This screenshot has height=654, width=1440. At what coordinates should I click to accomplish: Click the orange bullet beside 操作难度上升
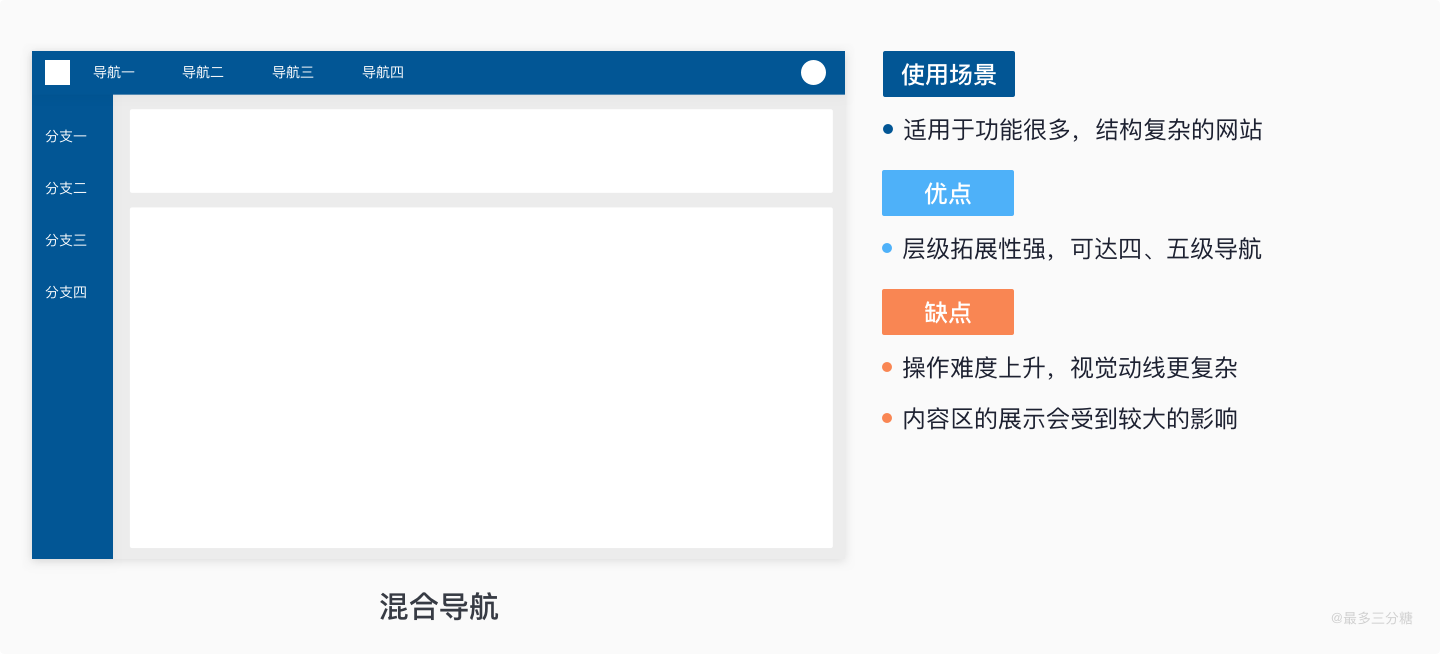pos(887,367)
